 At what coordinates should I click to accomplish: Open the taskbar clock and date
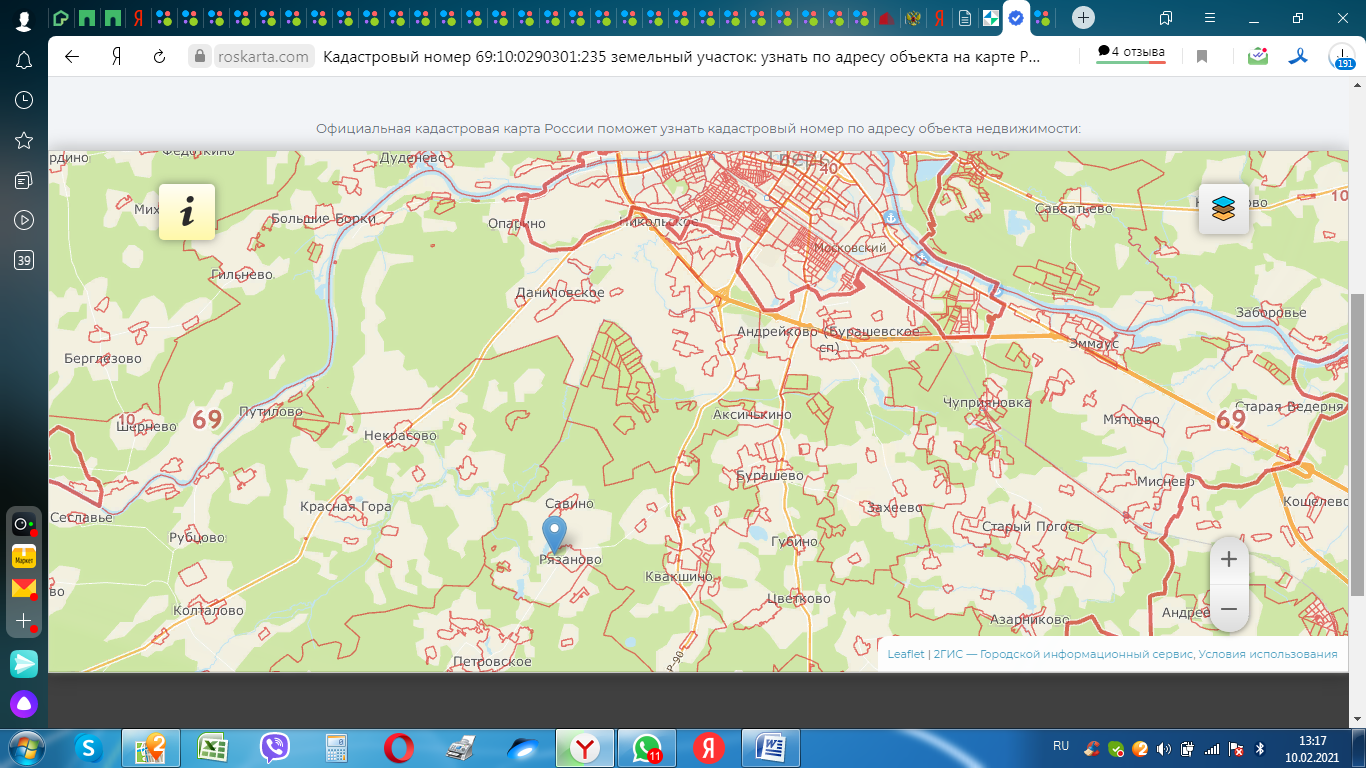click(1311, 748)
